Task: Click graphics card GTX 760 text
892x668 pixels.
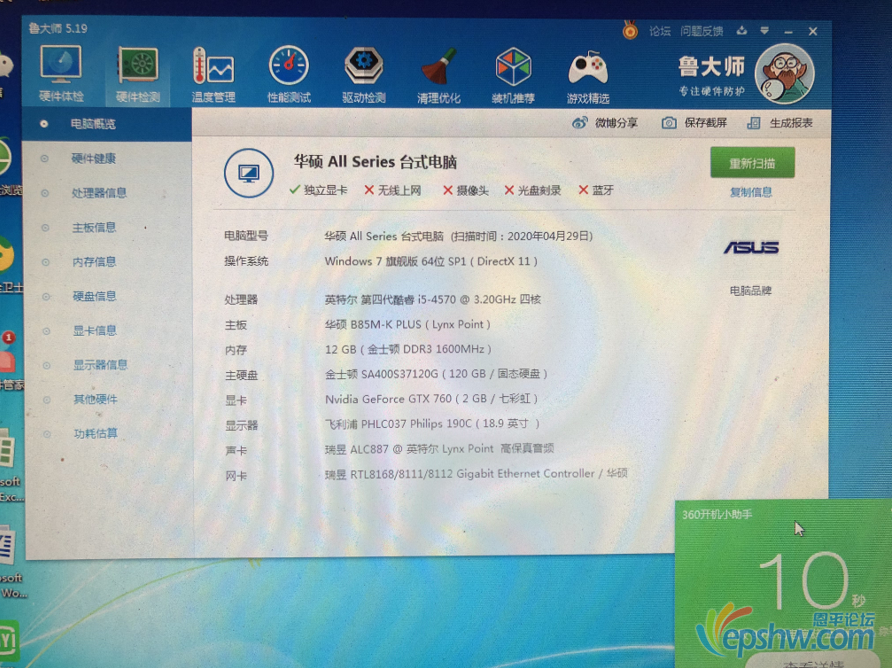Action: click(x=431, y=399)
